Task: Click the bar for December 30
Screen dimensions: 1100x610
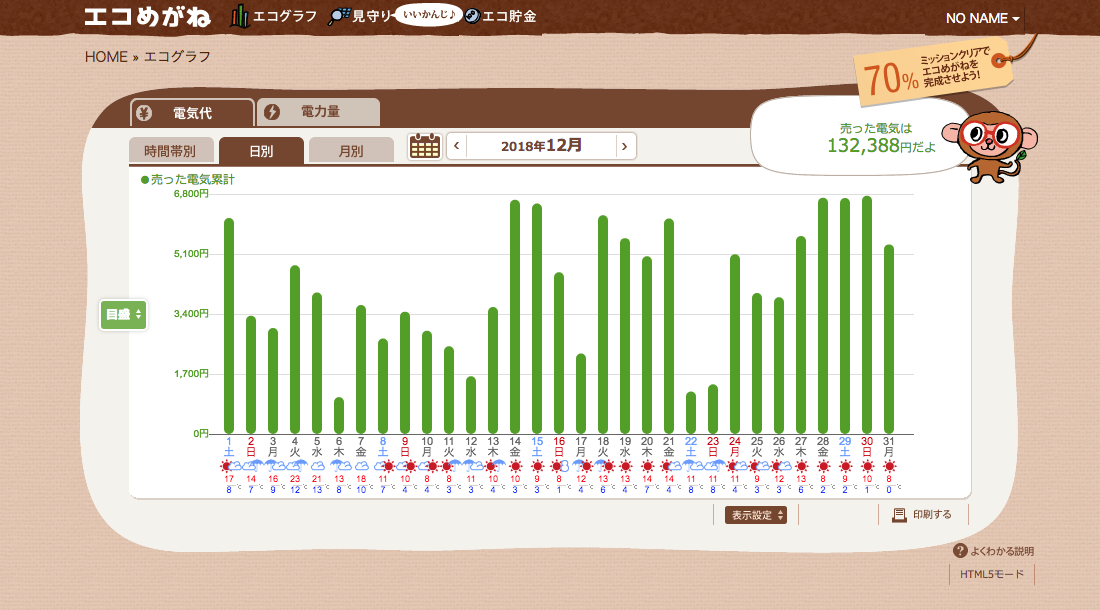Action: point(867,315)
